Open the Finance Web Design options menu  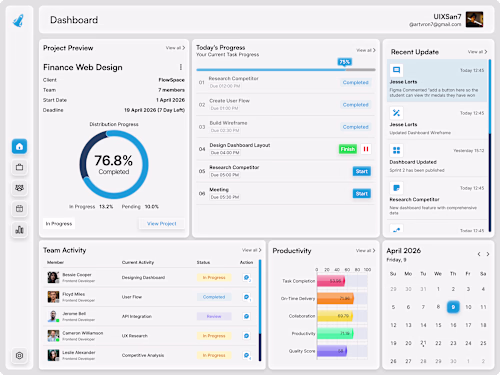tap(181, 67)
